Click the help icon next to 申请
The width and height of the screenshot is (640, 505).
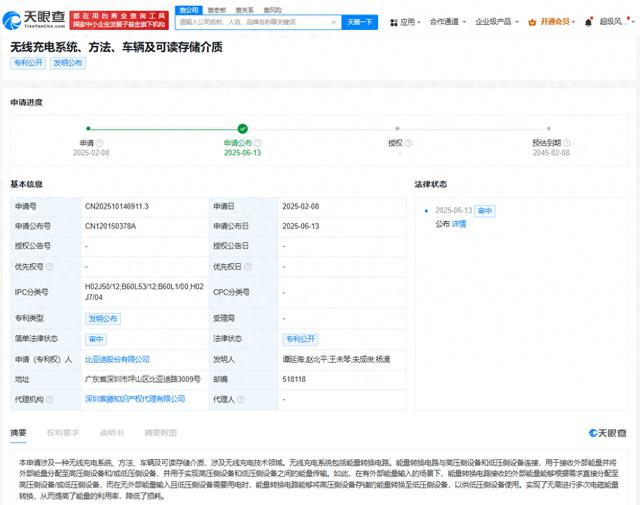pos(99,143)
